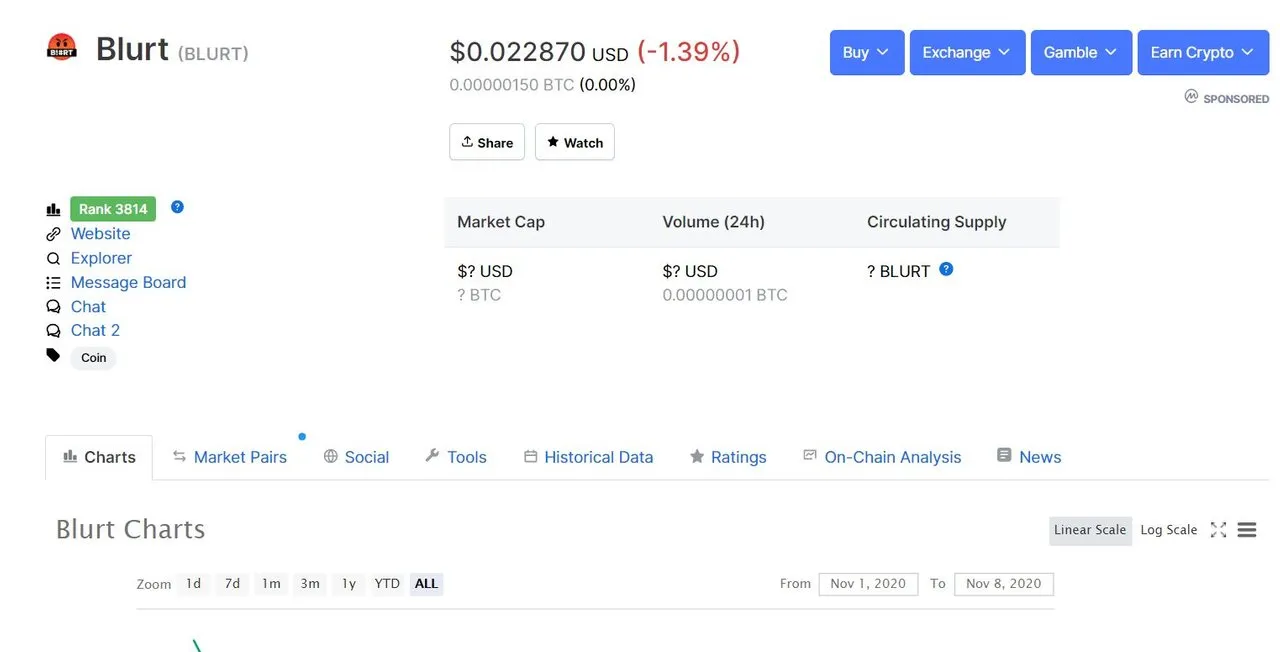1280x652 pixels.
Task: Click the Circulating Supply column header
Action: [937, 222]
